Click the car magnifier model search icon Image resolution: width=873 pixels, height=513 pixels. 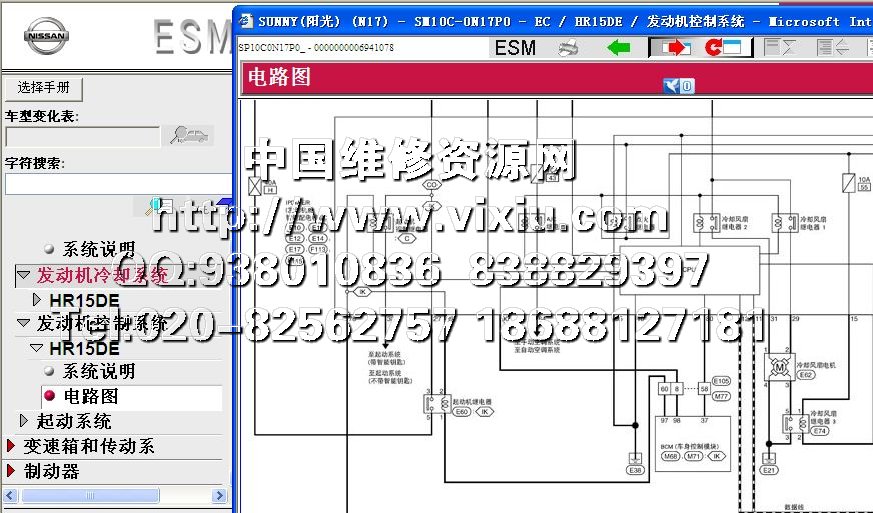click(x=189, y=135)
